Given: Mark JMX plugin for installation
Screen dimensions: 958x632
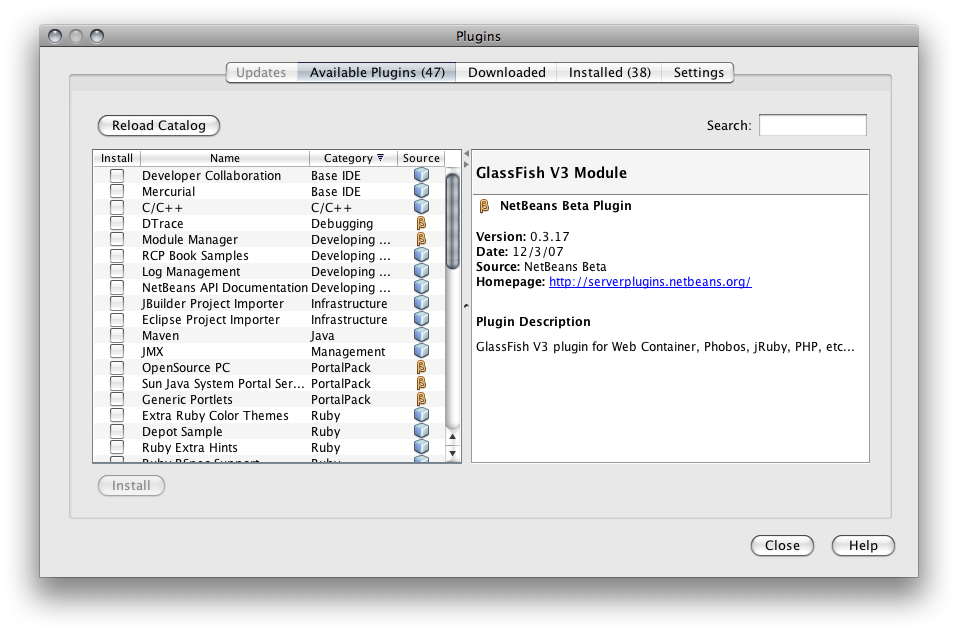Looking at the screenshot, I should (117, 351).
